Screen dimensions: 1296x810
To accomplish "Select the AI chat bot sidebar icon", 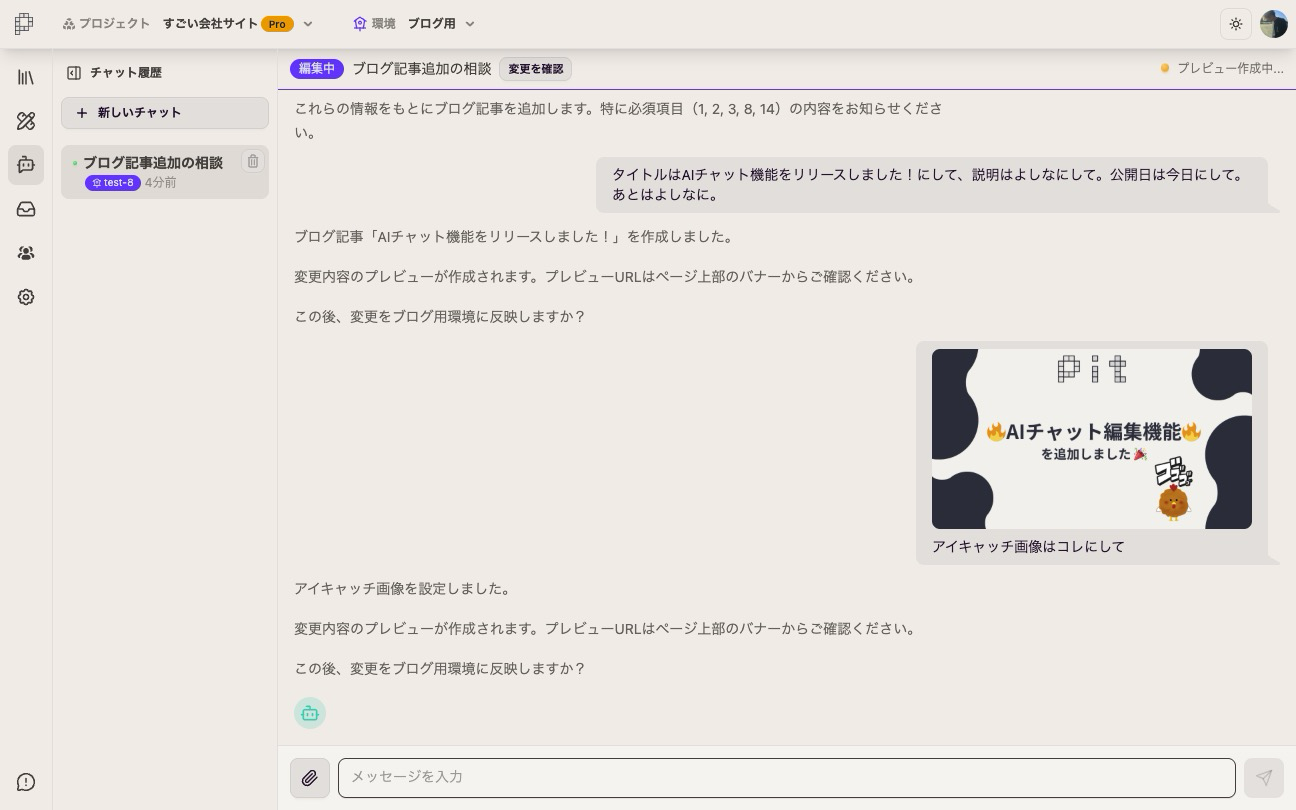I will 26,165.
